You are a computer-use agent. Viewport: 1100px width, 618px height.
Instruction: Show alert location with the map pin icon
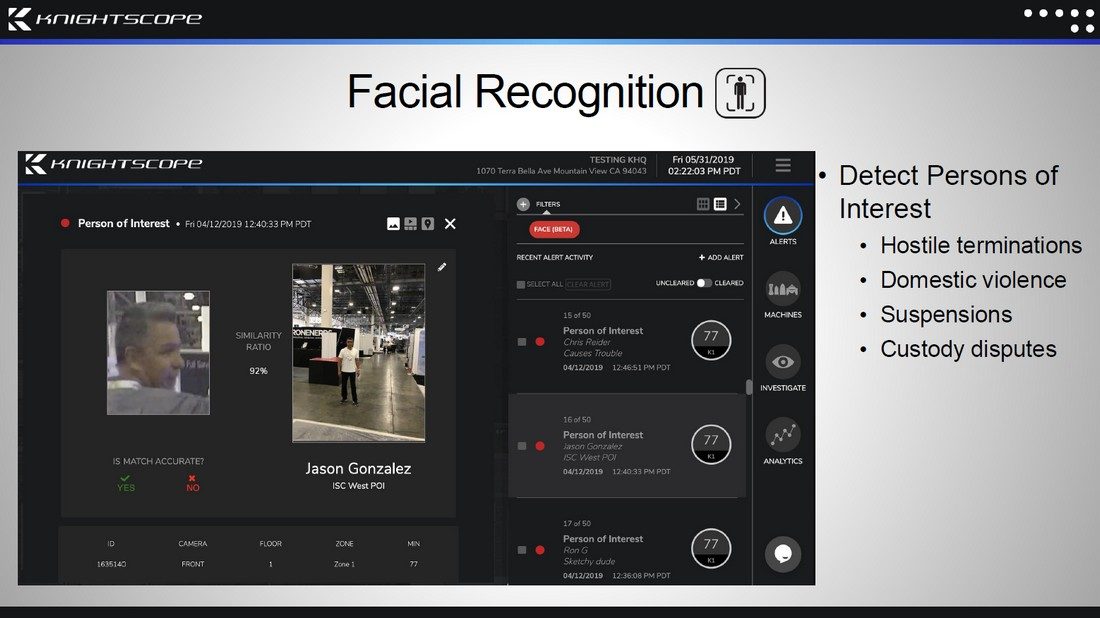pyautogui.click(x=428, y=224)
